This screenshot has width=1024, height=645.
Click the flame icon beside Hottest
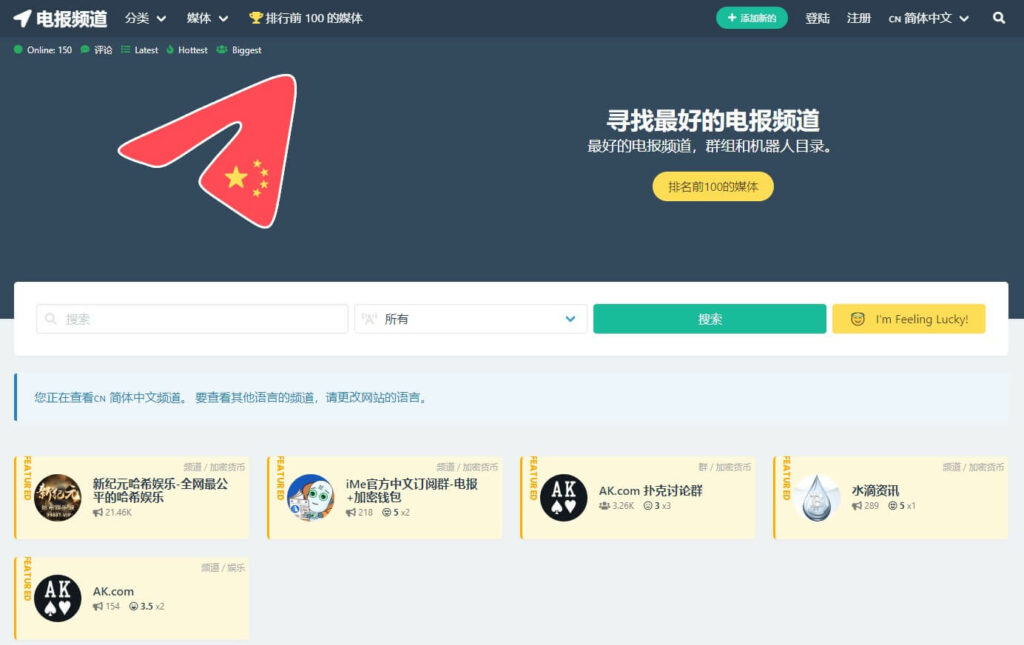point(170,50)
